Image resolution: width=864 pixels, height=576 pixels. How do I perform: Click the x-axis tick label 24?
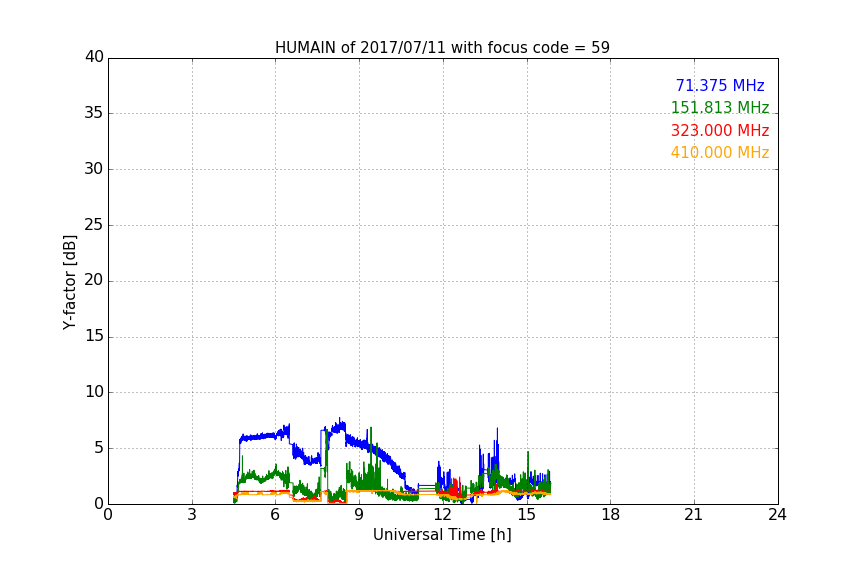(x=777, y=515)
